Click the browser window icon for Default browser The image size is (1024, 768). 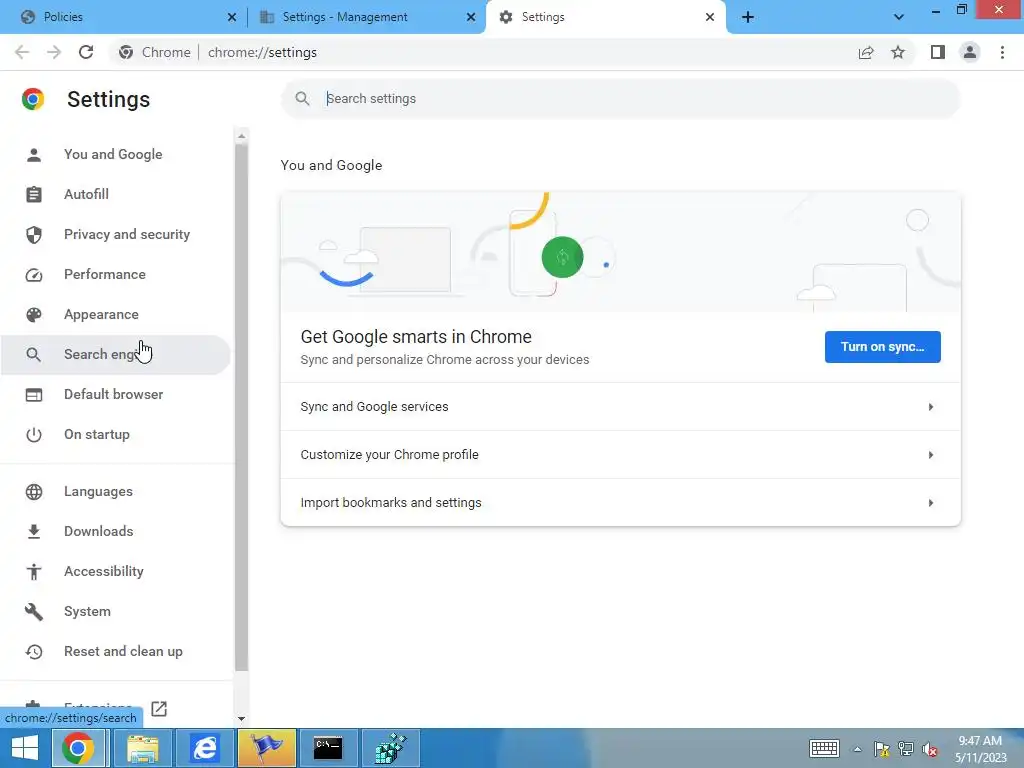[34, 394]
